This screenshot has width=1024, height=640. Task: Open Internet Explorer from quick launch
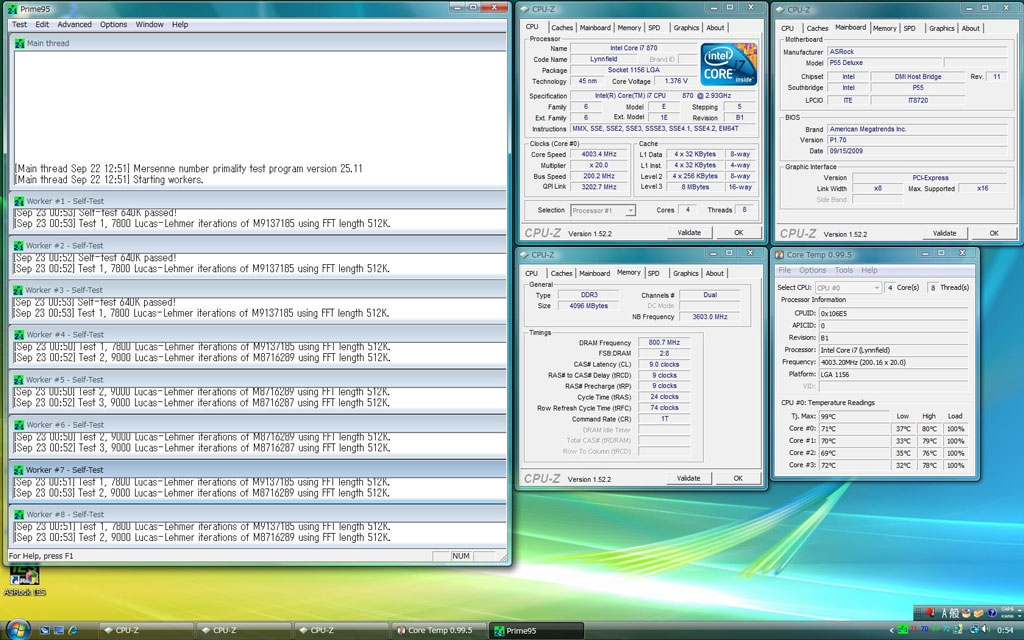coord(73,630)
